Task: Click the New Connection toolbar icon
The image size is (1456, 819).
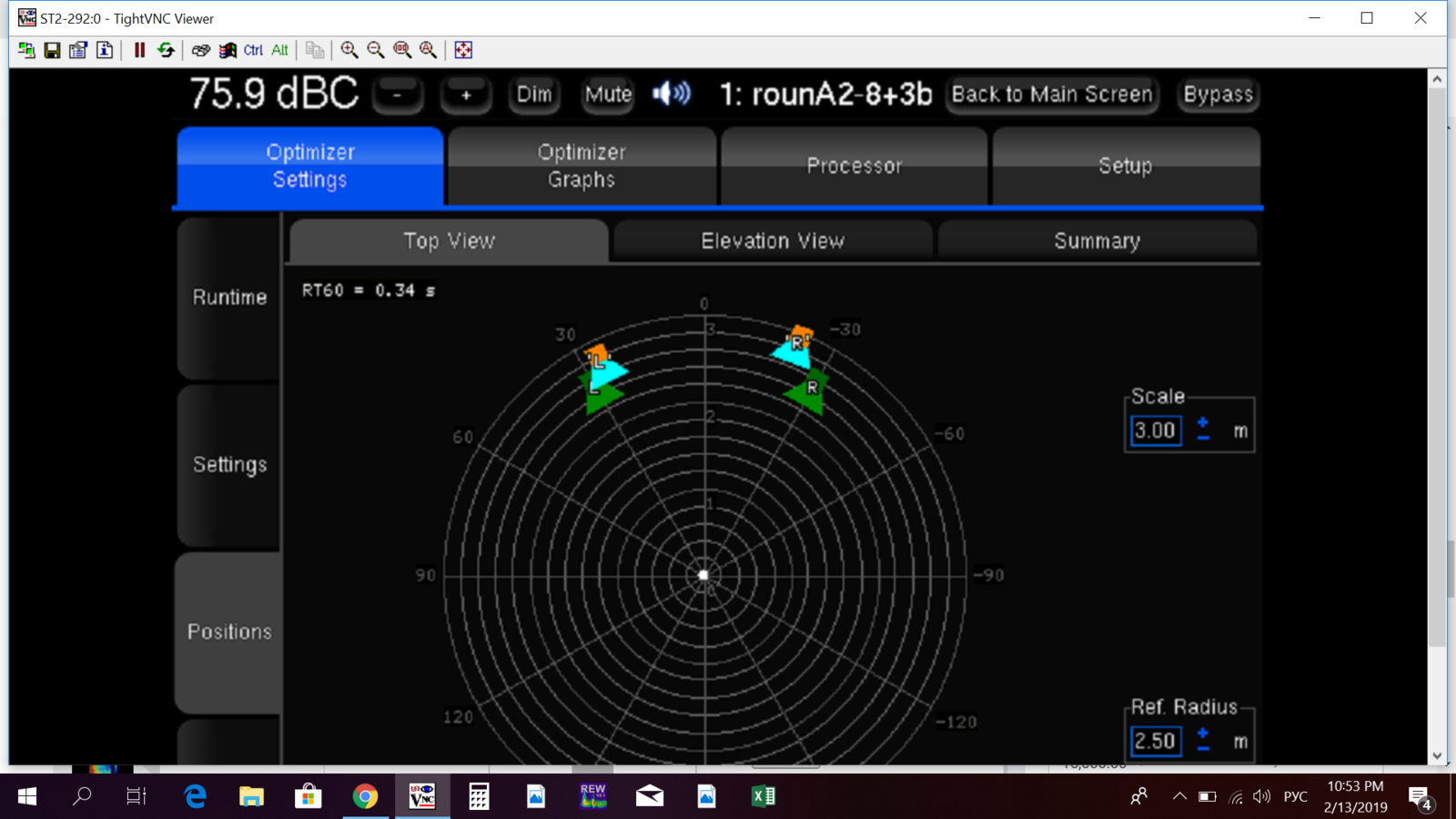Action: coord(26,50)
